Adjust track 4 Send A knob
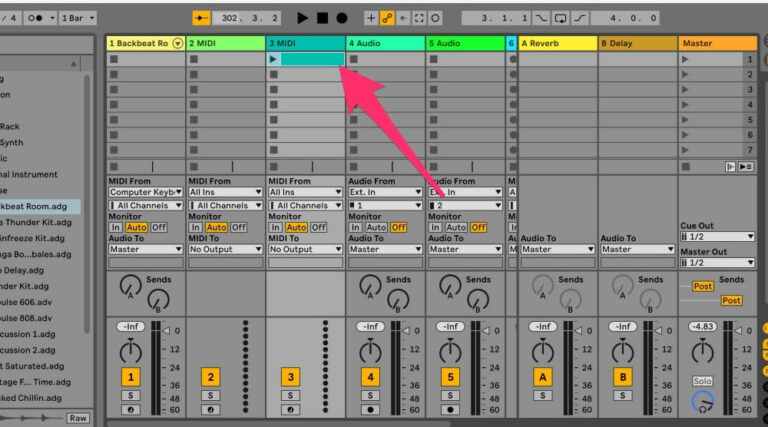 (x=370, y=286)
